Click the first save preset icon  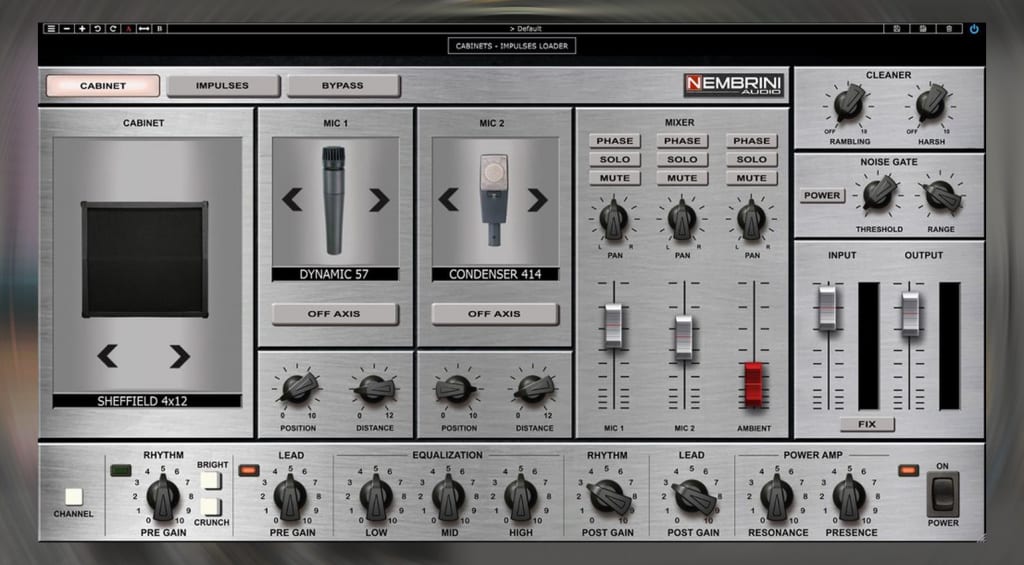[897, 29]
